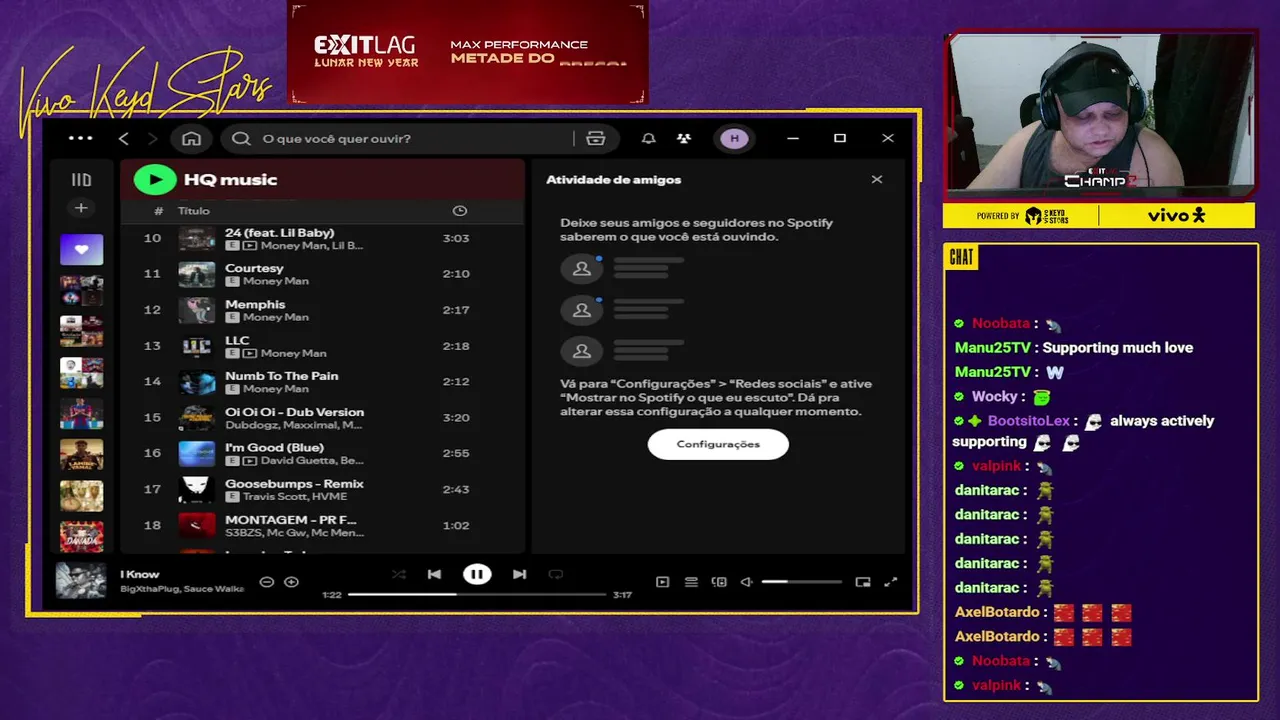Viewport: 1280px width, 720px height.
Task: Open the Liked Songs heart tile
Action: [x=81, y=249]
